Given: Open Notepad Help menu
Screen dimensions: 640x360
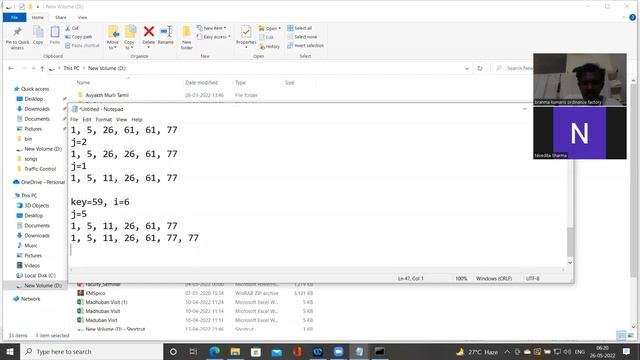Looking at the screenshot, I should [x=137, y=120].
